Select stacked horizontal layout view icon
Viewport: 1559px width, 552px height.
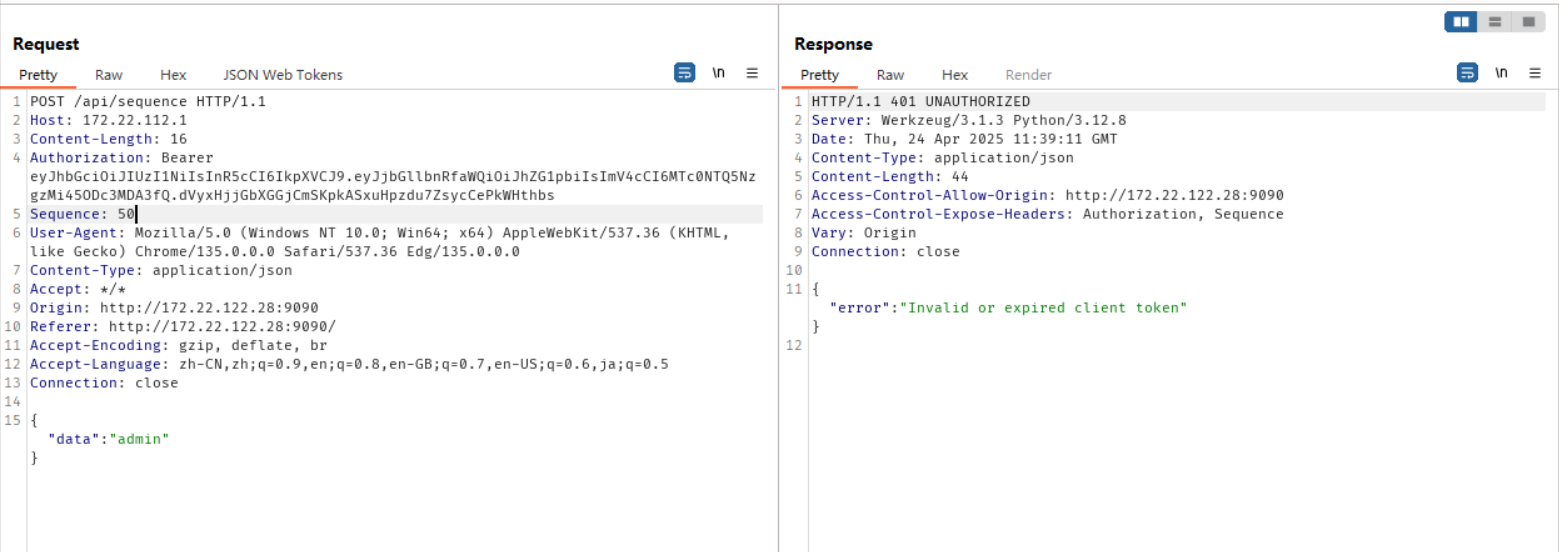(1495, 22)
